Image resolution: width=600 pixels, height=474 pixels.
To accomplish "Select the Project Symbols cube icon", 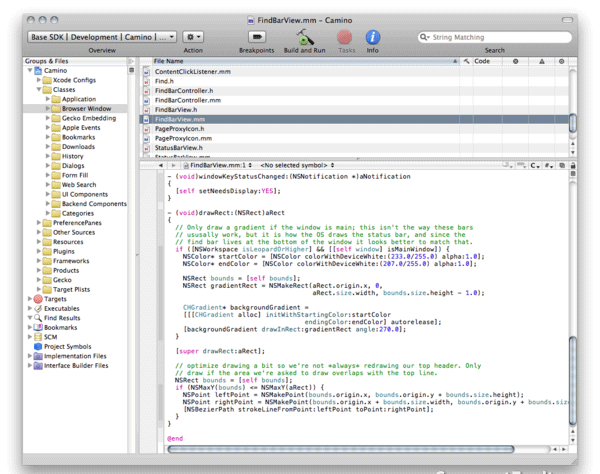I will (x=38, y=347).
